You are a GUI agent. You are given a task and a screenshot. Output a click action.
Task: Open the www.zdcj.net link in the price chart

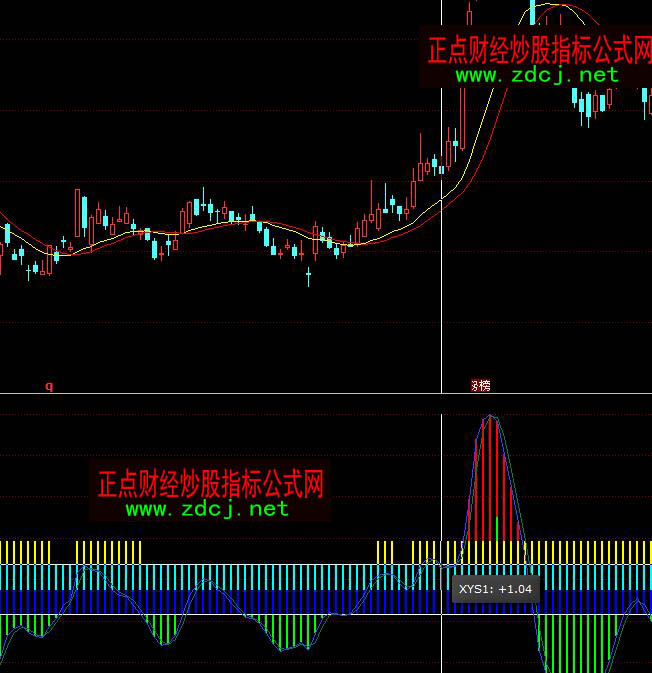[537, 75]
